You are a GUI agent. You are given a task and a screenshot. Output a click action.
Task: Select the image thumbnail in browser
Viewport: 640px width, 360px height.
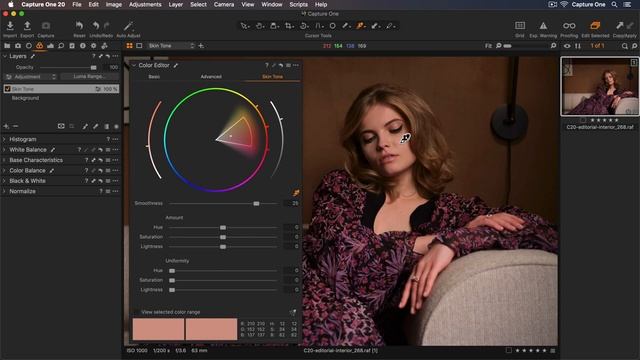click(600, 86)
